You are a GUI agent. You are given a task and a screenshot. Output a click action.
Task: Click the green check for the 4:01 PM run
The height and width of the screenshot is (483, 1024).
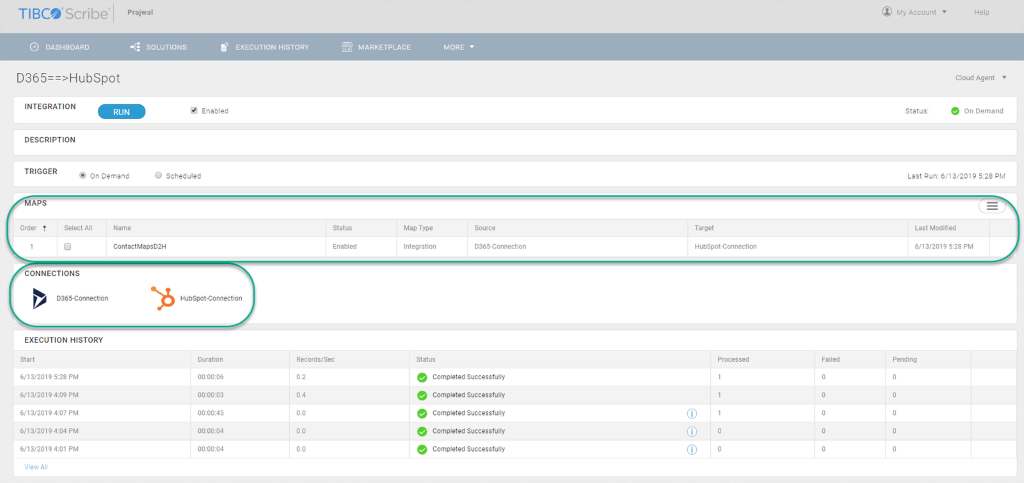tap(422, 450)
